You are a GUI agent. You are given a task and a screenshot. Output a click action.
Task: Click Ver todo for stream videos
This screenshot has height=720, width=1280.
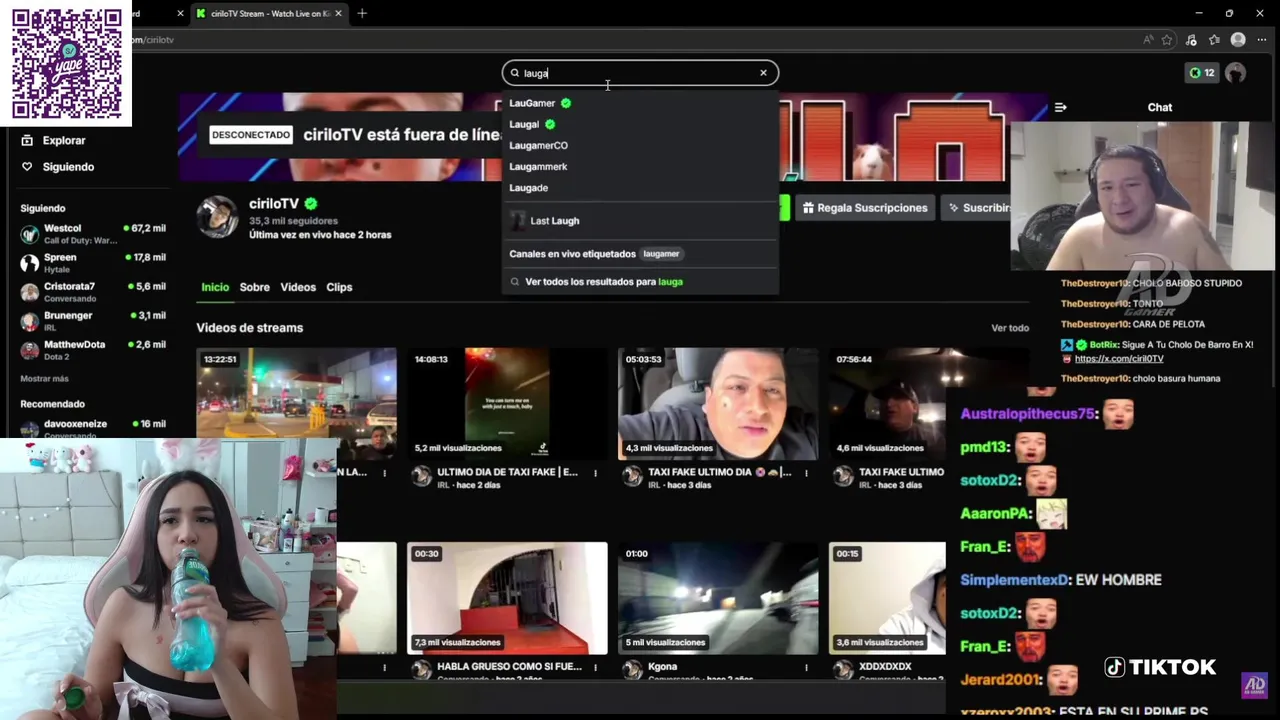click(1010, 328)
